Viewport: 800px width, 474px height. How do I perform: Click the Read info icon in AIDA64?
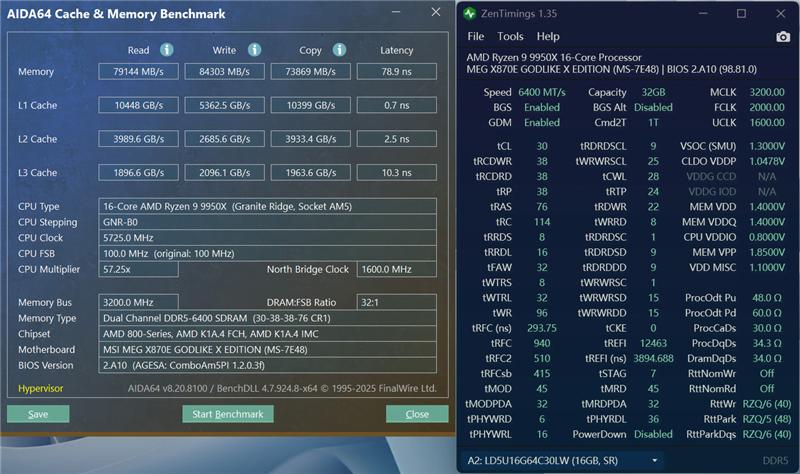click(x=167, y=49)
